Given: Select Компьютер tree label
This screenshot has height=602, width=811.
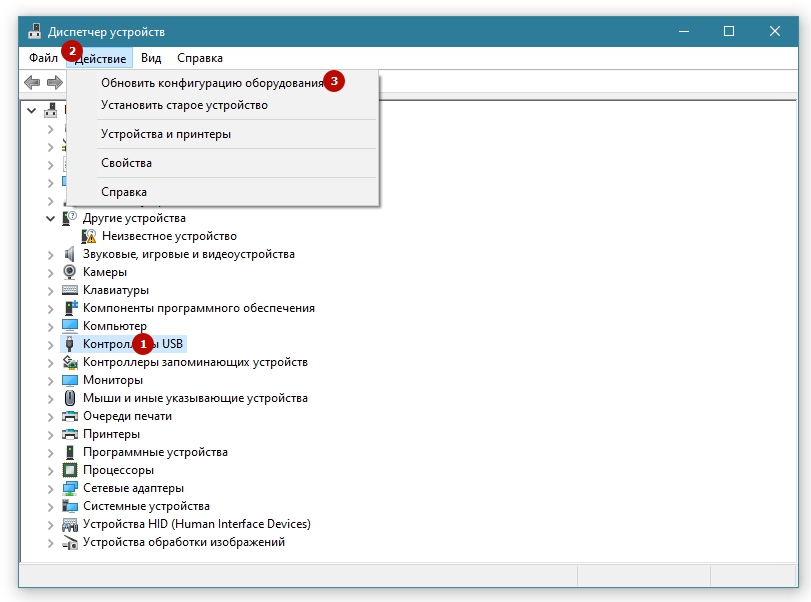Looking at the screenshot, I should click(115, 326).
